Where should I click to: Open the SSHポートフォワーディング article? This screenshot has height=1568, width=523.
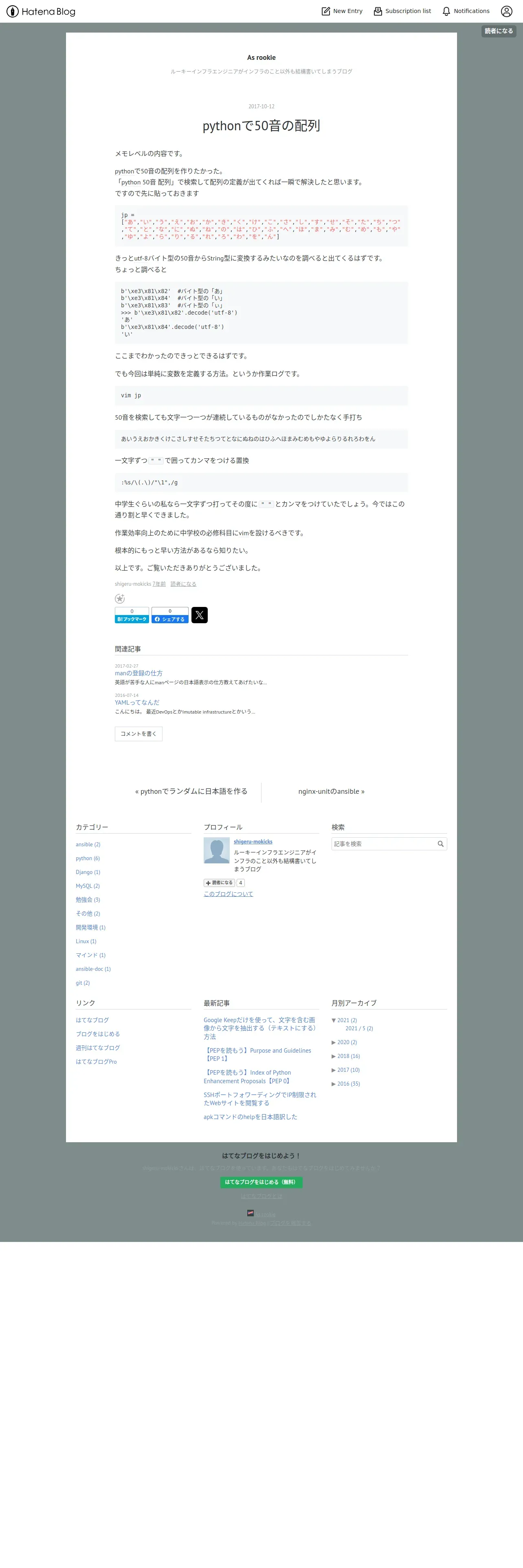tap(260, 1099)
